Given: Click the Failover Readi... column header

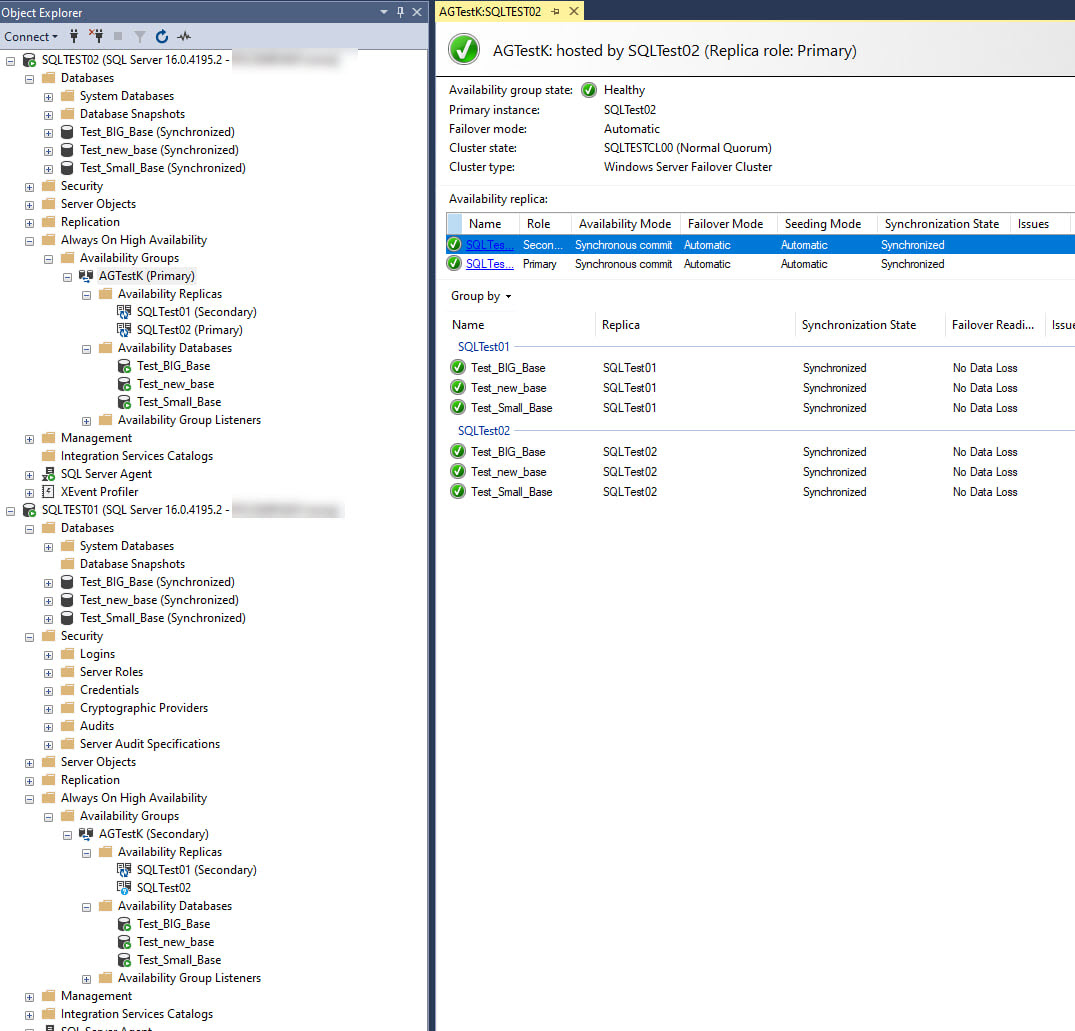Looking at the screenshot, I should click(993, 325).
